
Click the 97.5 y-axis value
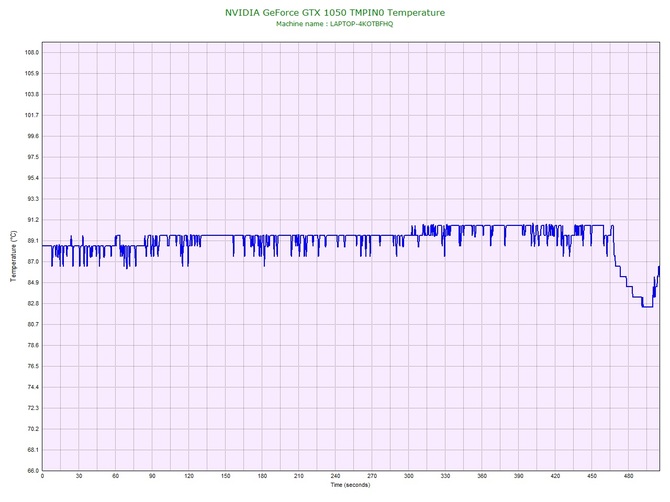tap(32, 157)
